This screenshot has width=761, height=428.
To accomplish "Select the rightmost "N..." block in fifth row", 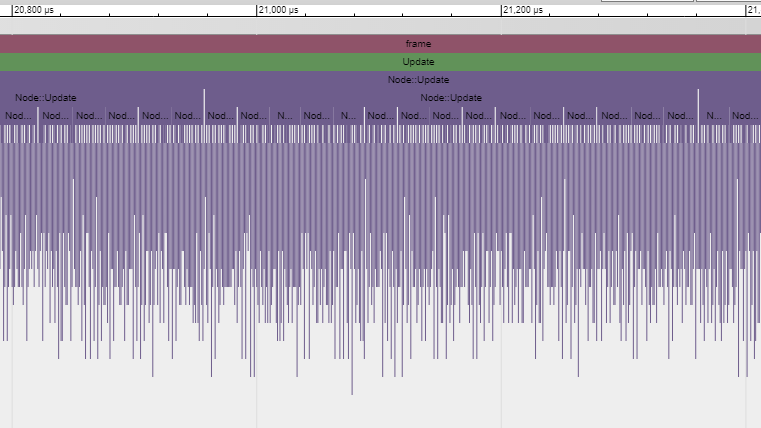I will tap(714, 116).
